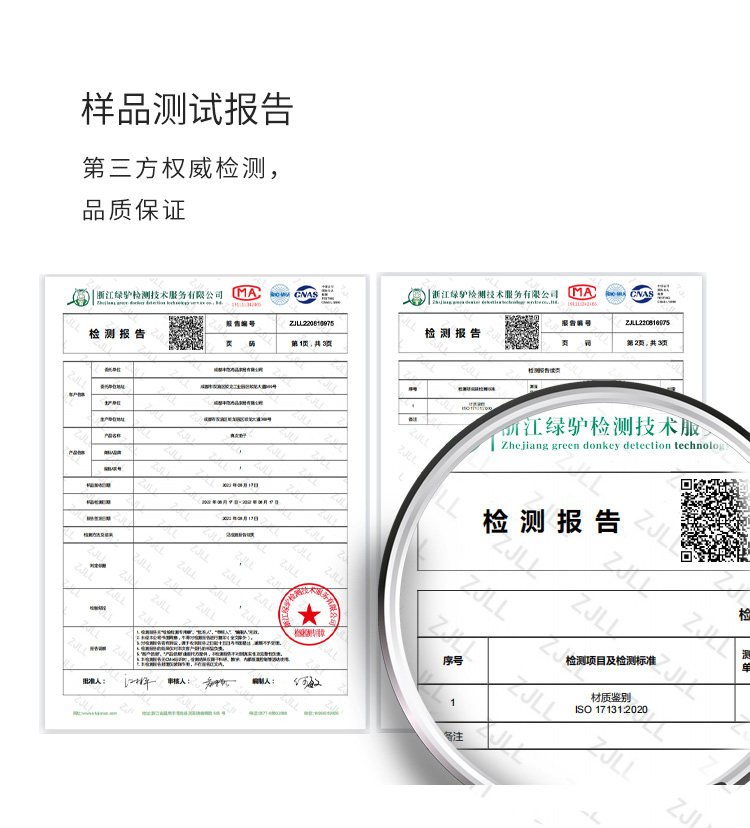Screen dimensions: 750x828
Task: Click numbered notes paragraph on page 1
Action: 213,648
